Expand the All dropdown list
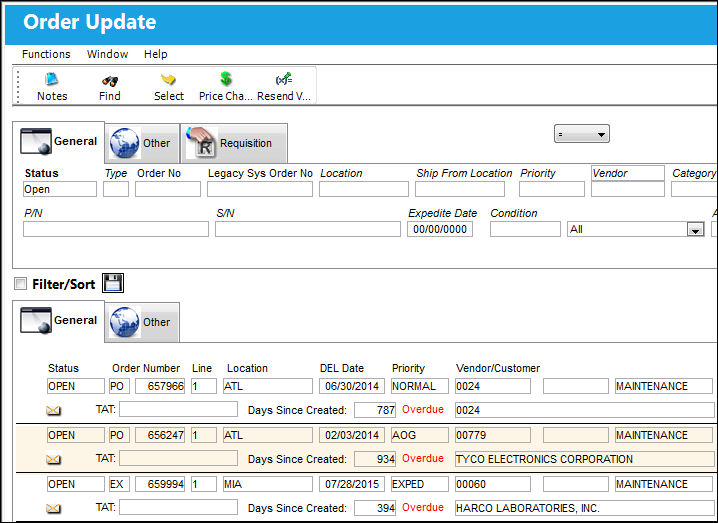 [x=696, y=230]
